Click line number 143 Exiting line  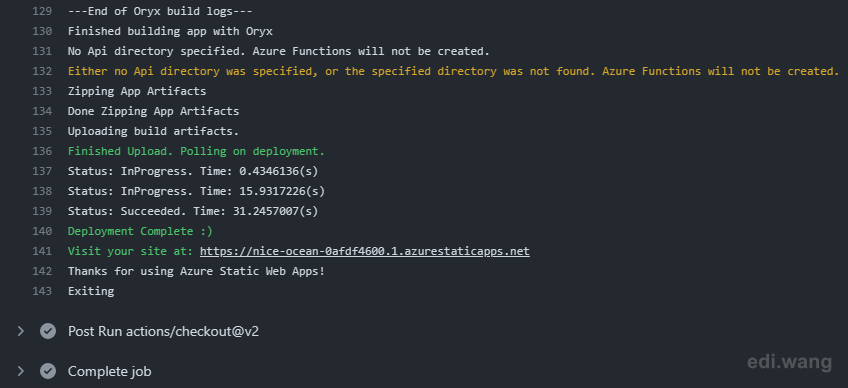pos(42,291)
